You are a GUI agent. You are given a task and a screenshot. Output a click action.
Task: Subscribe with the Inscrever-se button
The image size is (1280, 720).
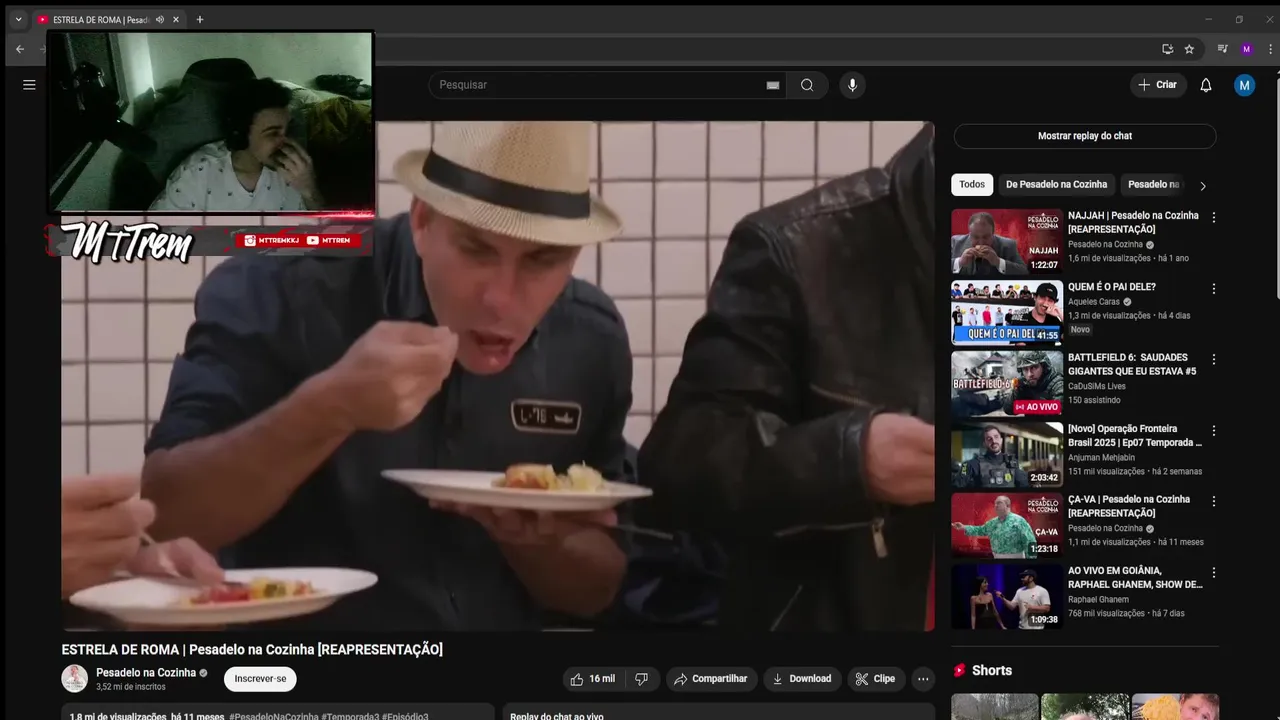260,679
